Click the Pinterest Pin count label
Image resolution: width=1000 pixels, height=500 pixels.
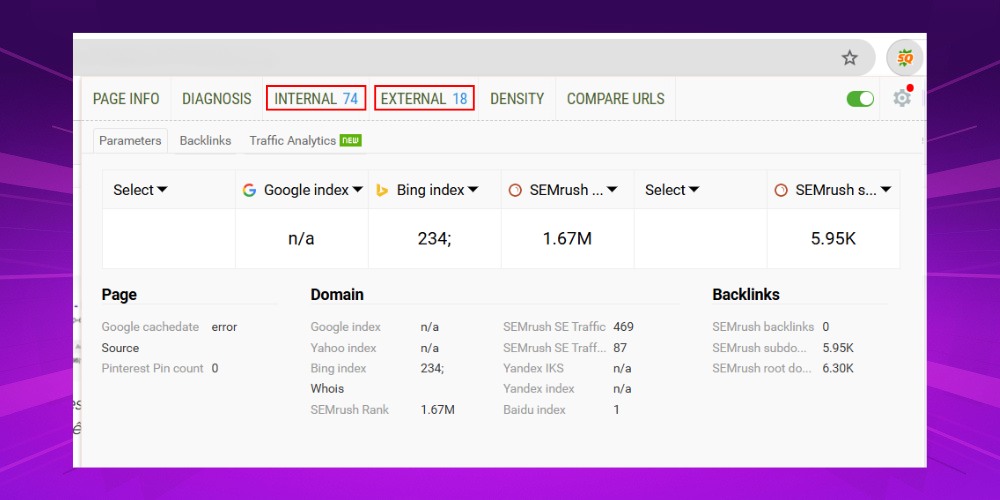pyautogui.click(x=152, y=368)
